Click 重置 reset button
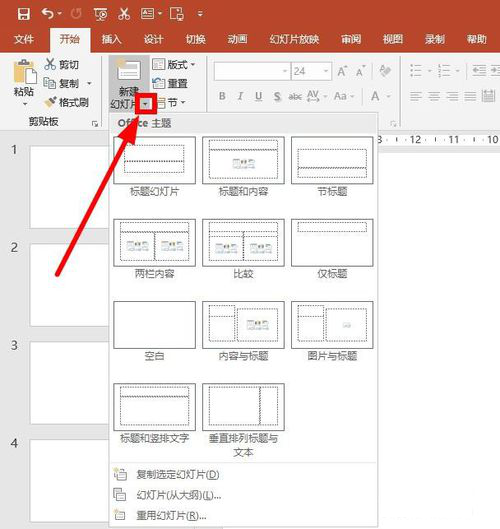The height and width of the screenshot is (529, 500). click(x=170, y=83)
